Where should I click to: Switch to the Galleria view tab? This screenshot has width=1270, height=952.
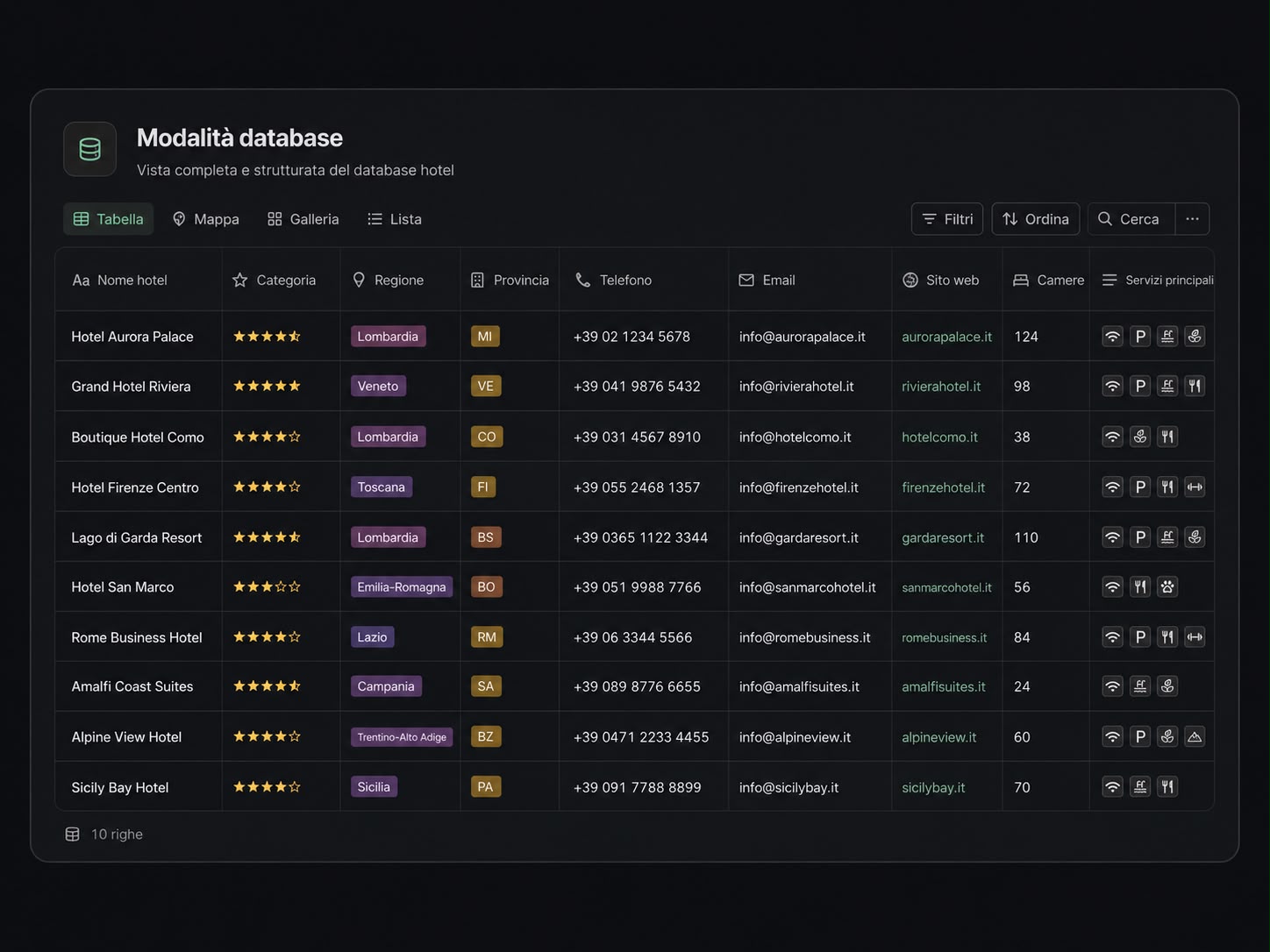[x=303, y=219]
